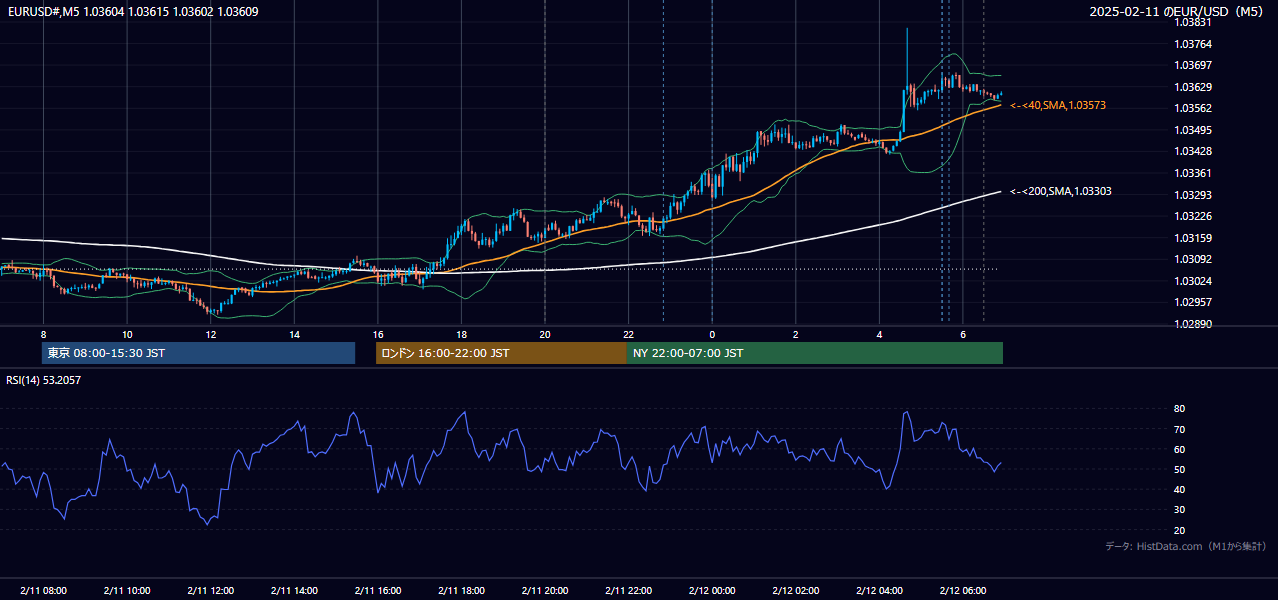The height and width of the screenshot is (600, 1278).
Task: Click the price axis label 1.03024
Action: (x=1192, y=281)
